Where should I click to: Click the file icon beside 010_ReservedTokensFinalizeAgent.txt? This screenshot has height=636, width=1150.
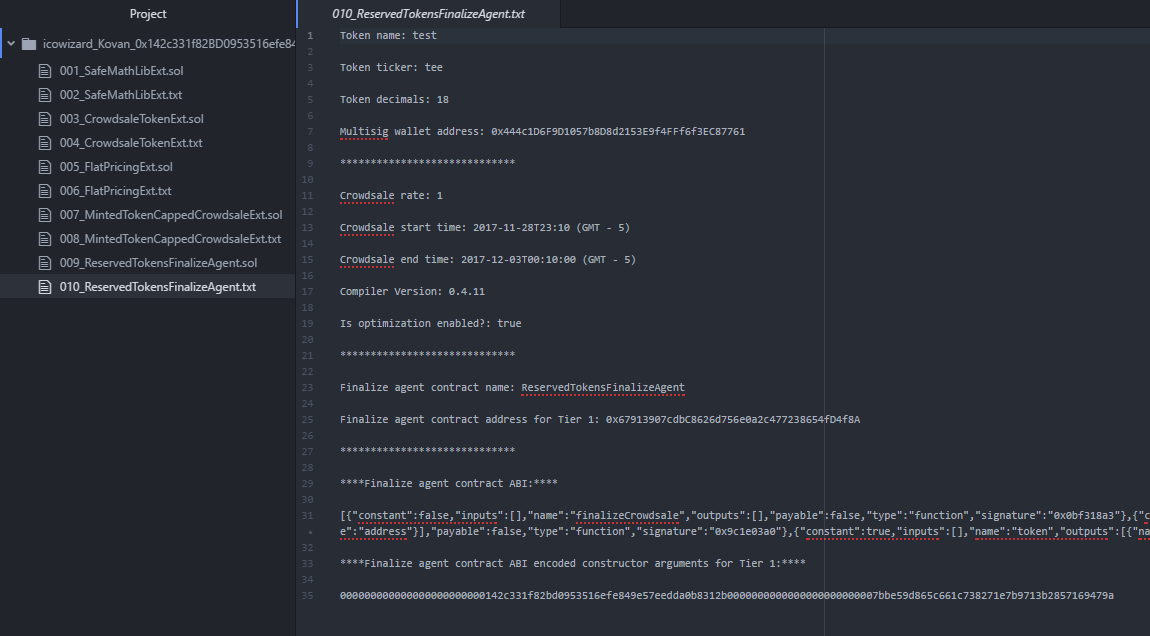click(x=45, y=287)
